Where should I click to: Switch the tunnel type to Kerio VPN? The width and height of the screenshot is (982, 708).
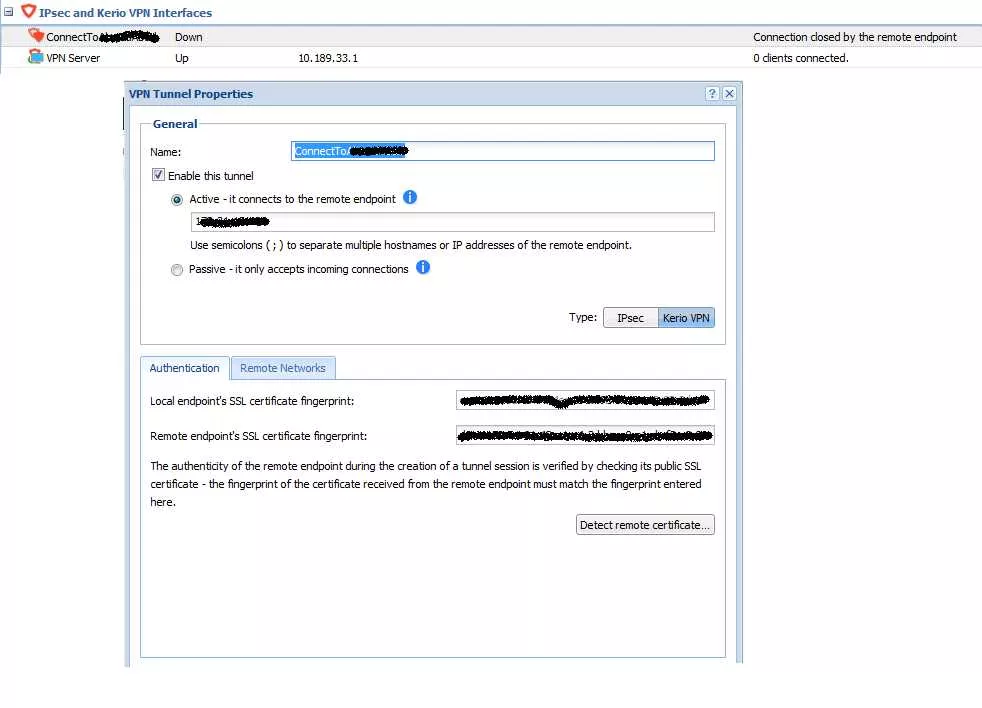686,318
